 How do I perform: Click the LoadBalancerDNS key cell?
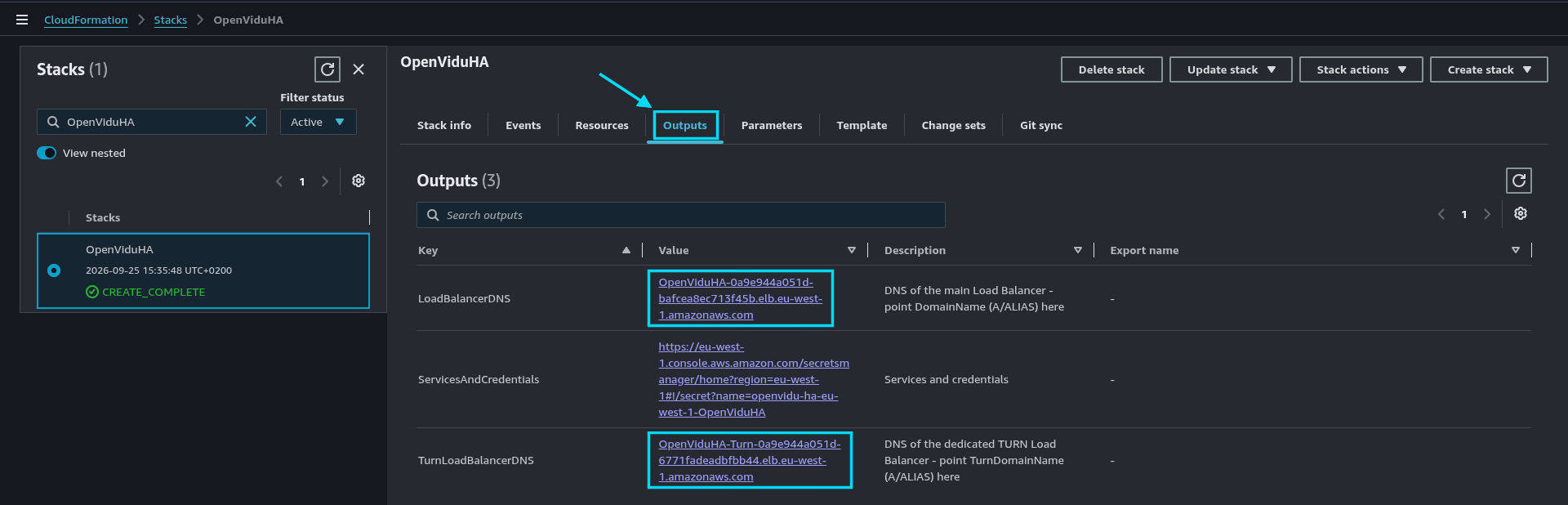coord(464,298)
